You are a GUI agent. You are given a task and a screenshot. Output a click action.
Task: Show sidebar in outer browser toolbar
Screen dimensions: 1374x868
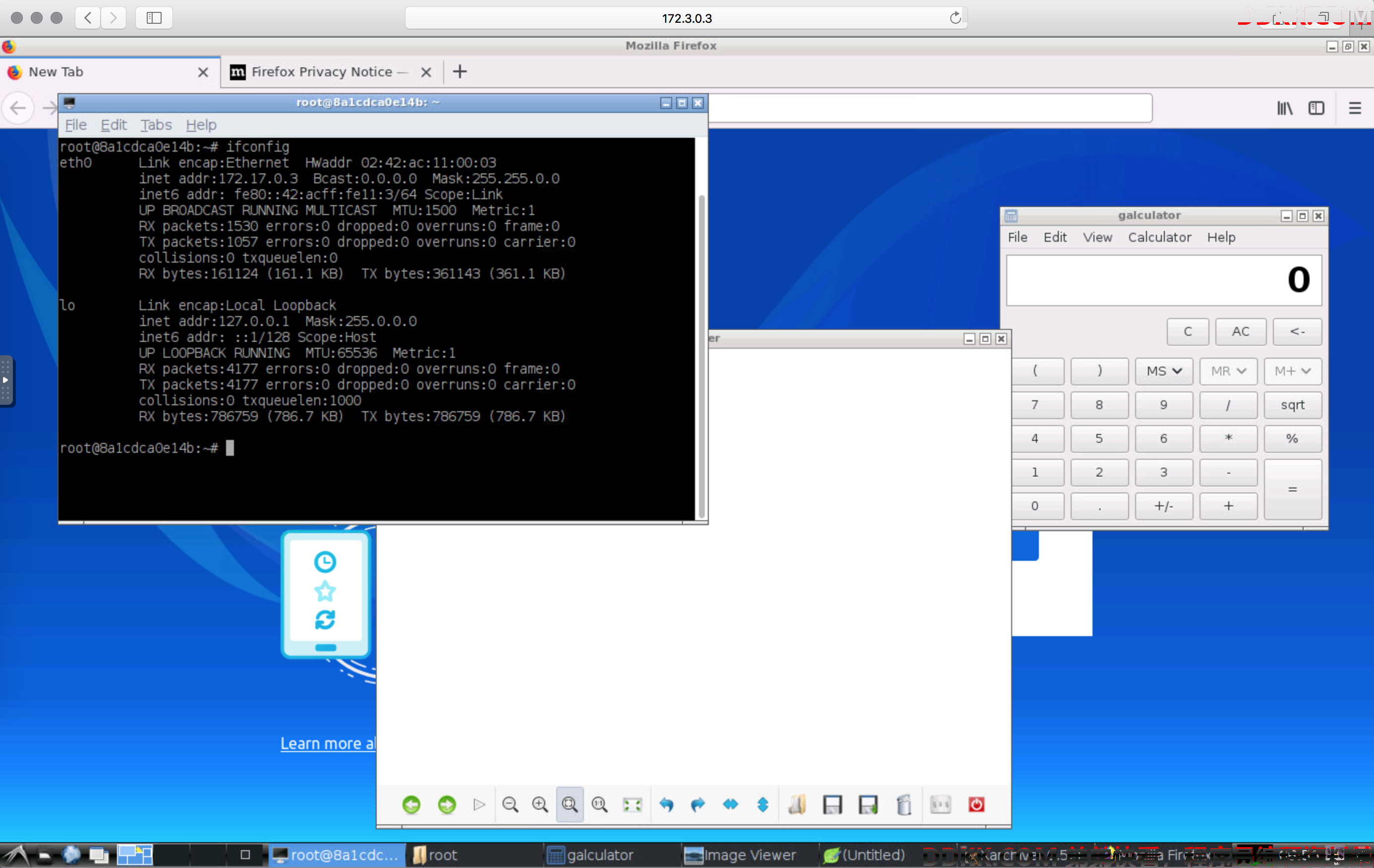tap(154, 18)
